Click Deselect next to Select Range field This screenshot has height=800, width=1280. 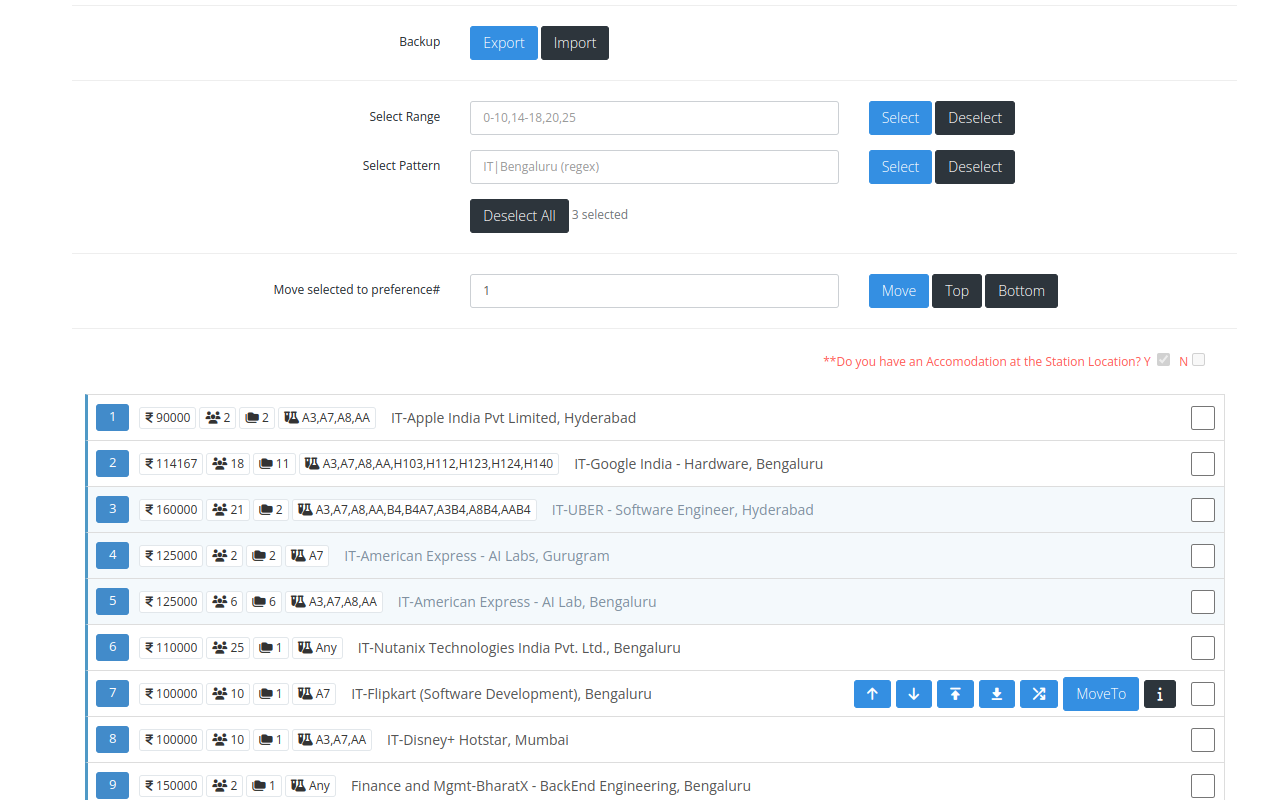pyautogui.click(x=975, y=118)
